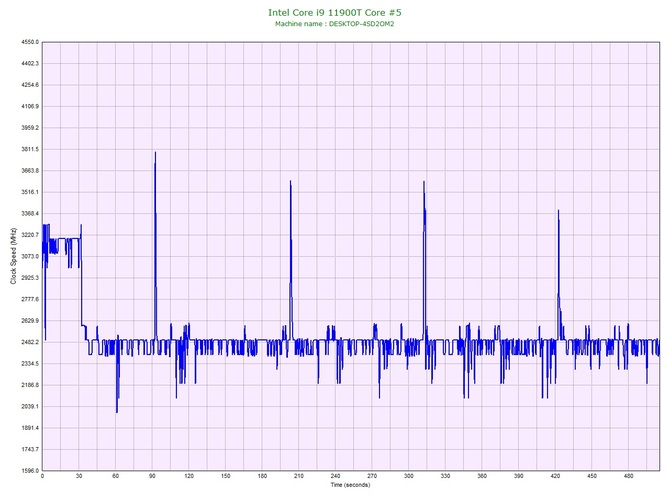Screen dimensions: 670x502
Task: Click the "Time (seconds)" axis label
Action: pyautogui.click(x=350, y=484)
